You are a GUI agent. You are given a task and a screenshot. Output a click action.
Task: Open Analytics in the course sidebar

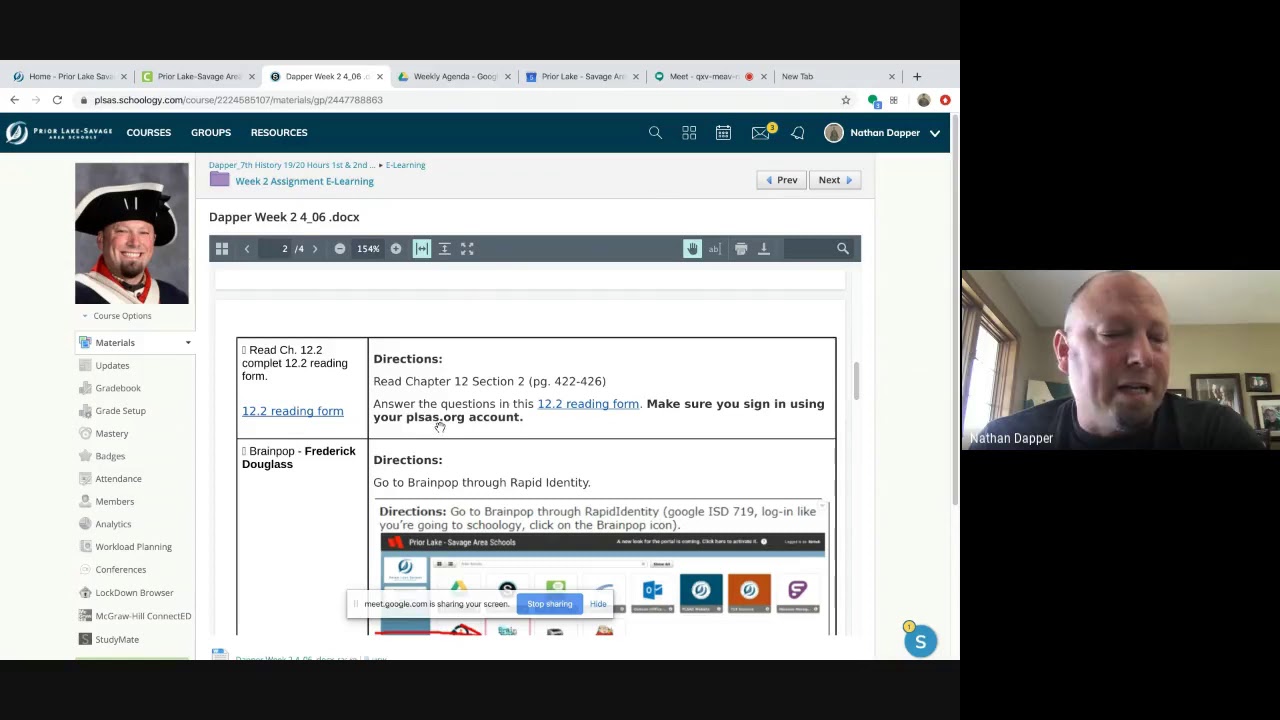tap(113, 524)
